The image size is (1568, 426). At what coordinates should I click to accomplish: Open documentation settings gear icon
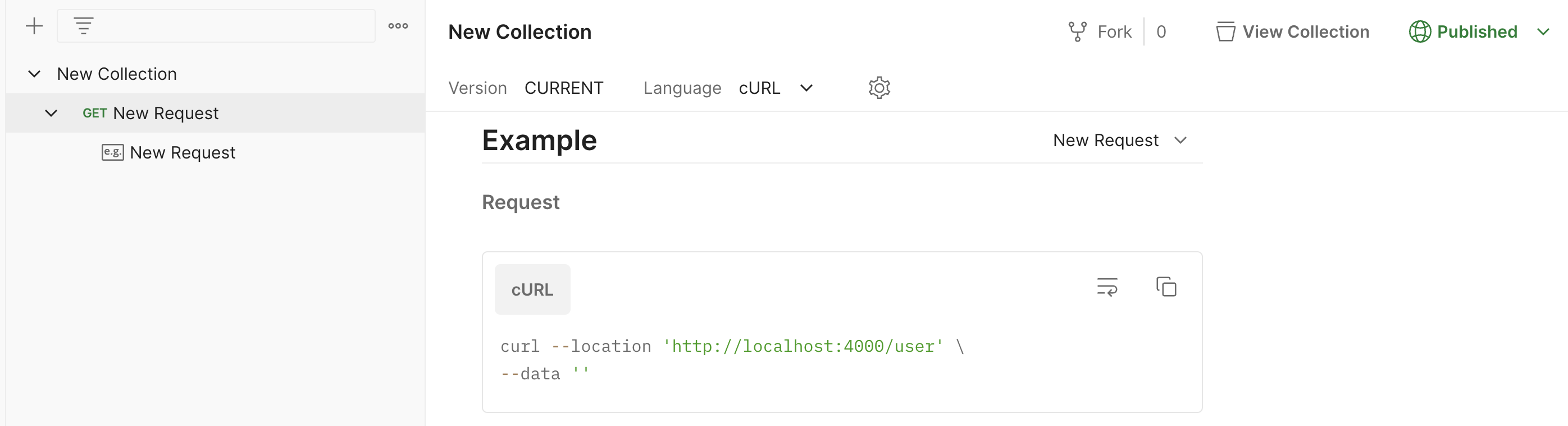(x=879, y=88)
